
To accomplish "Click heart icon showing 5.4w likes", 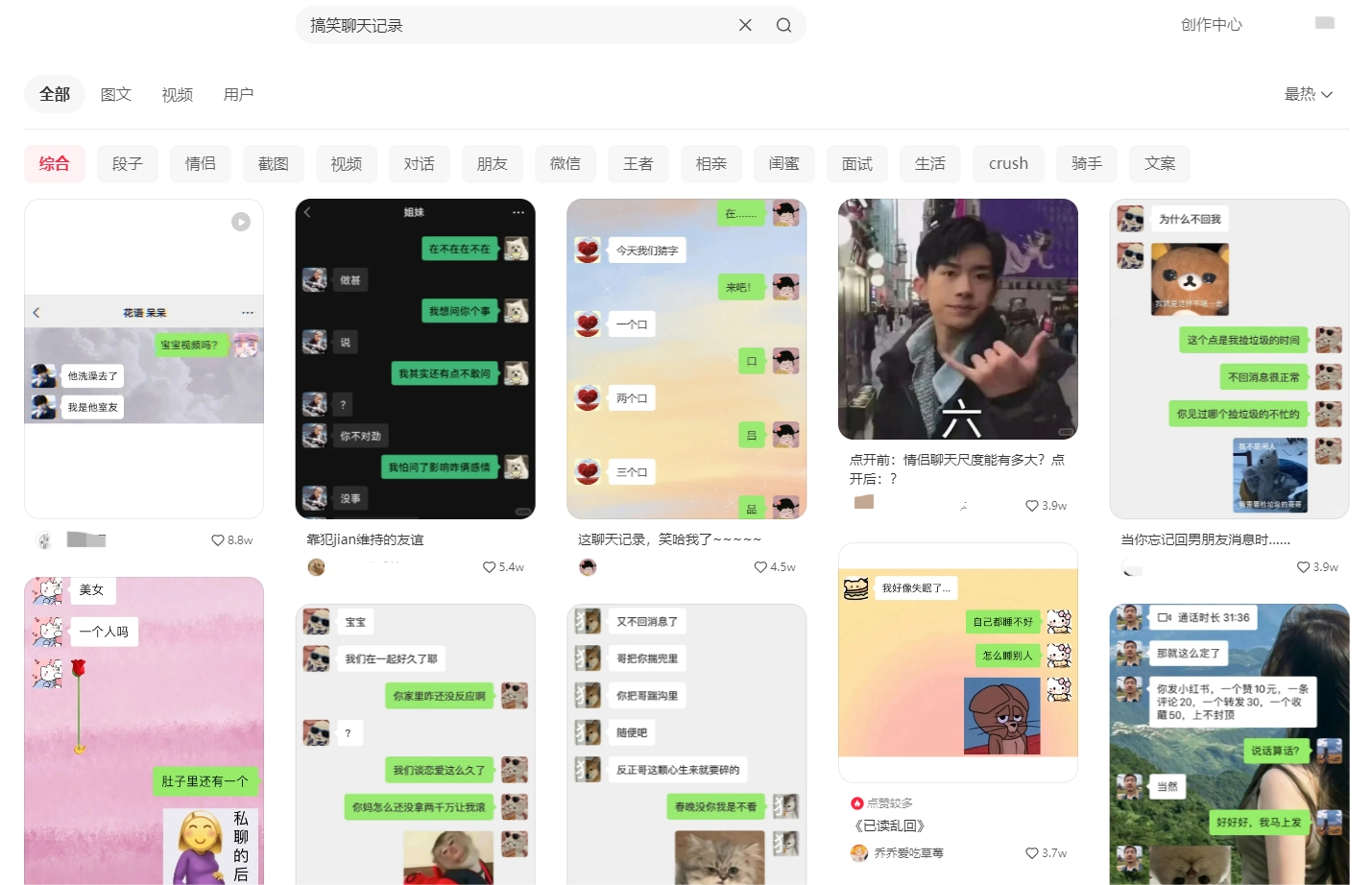I will 489,567.
